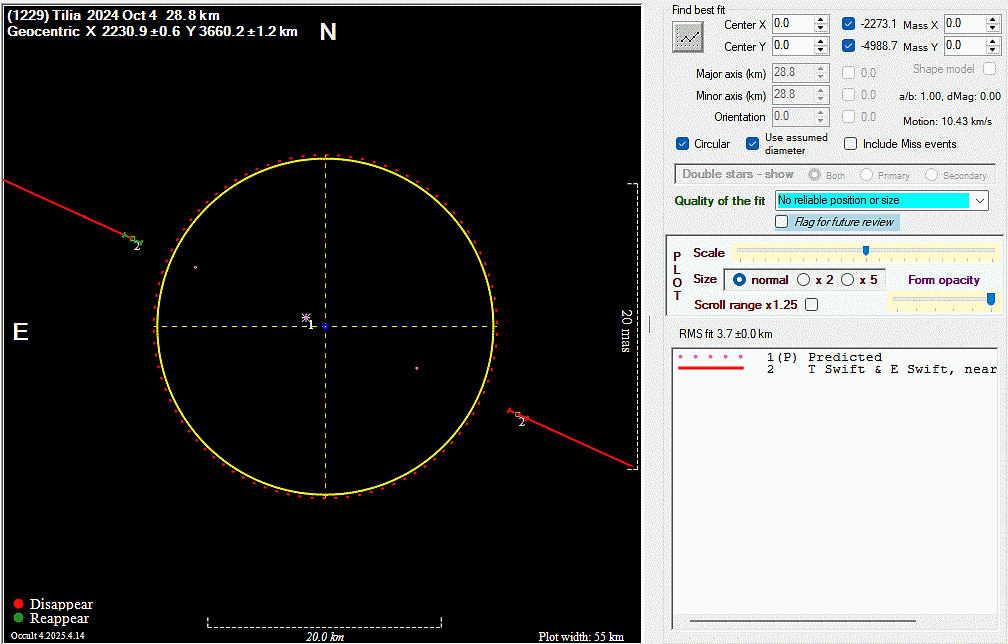This screenshot has height=644, width=1008.
Task: Enable Scroll range x1.25 checkbox
Action: tap(811, 305)
